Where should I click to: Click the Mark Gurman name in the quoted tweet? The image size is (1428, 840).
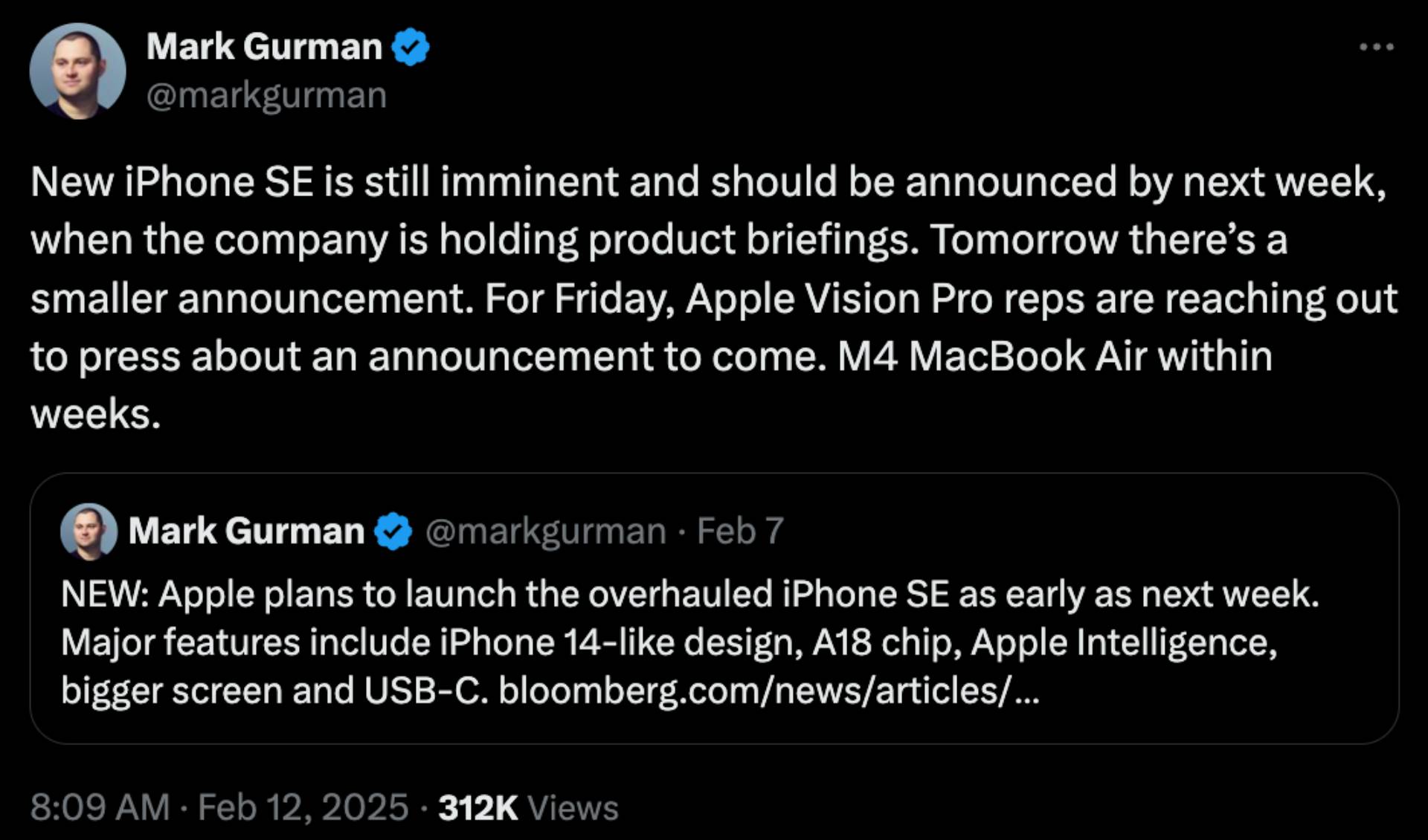click(246, 532)
